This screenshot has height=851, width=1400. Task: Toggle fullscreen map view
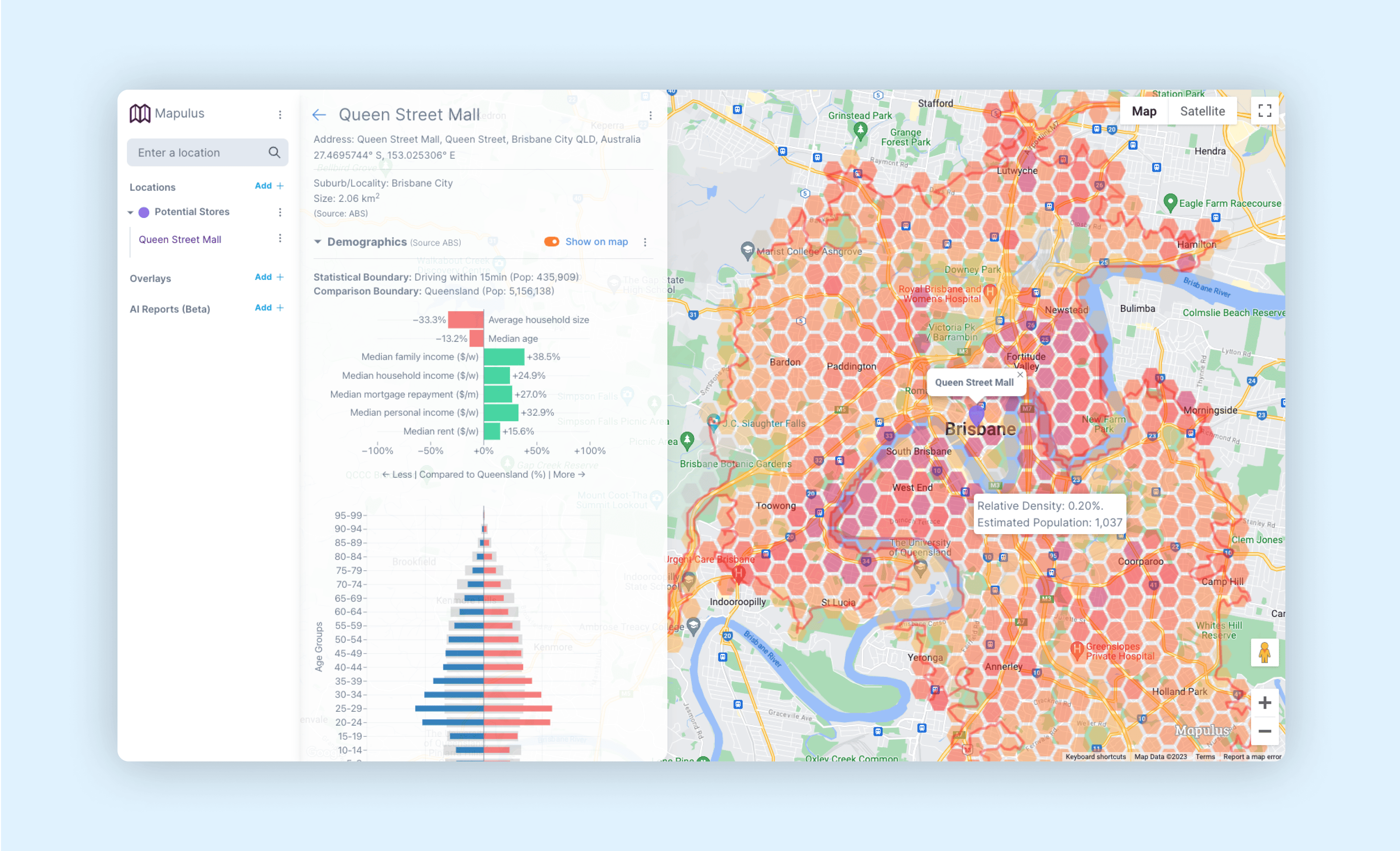[x=1265, y=110]
